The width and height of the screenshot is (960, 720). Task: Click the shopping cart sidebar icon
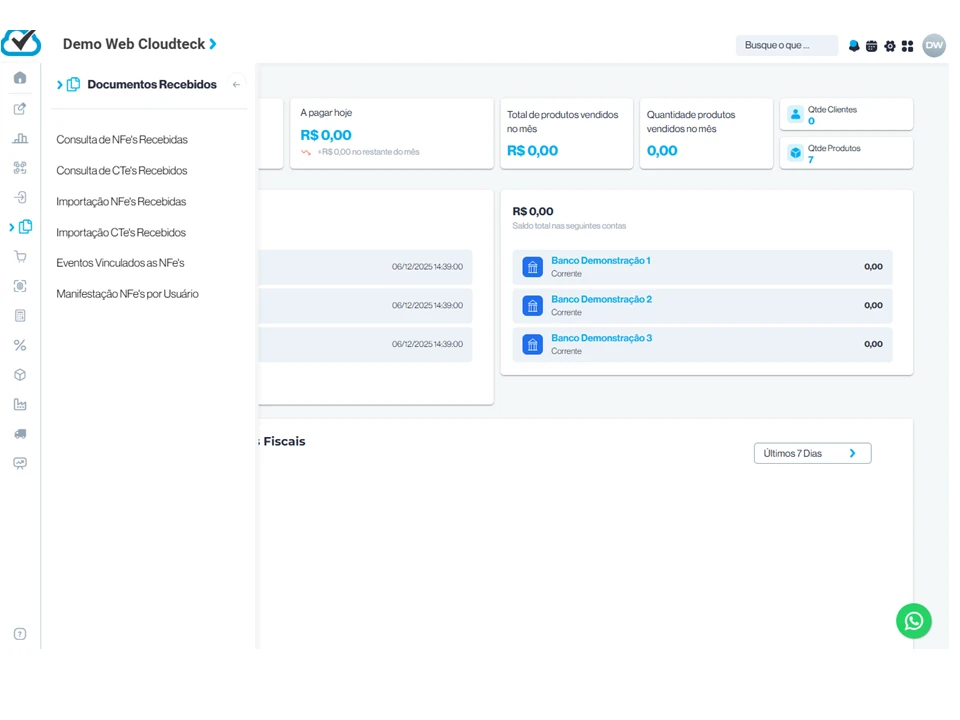[x=20, y=256]
